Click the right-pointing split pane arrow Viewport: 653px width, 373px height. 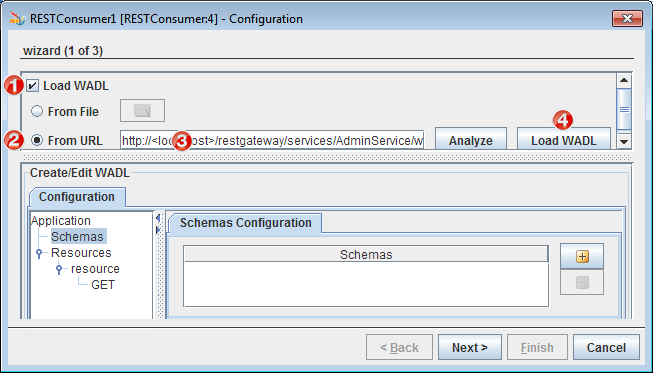tap(158, 230)
